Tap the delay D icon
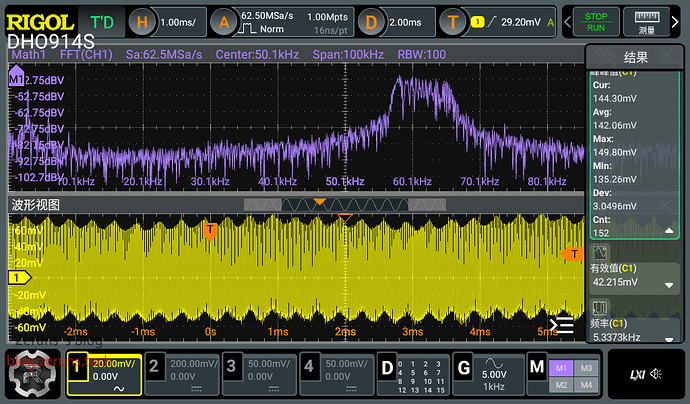Viewport: 690px width, 404px height. click(x=373, y=22)
